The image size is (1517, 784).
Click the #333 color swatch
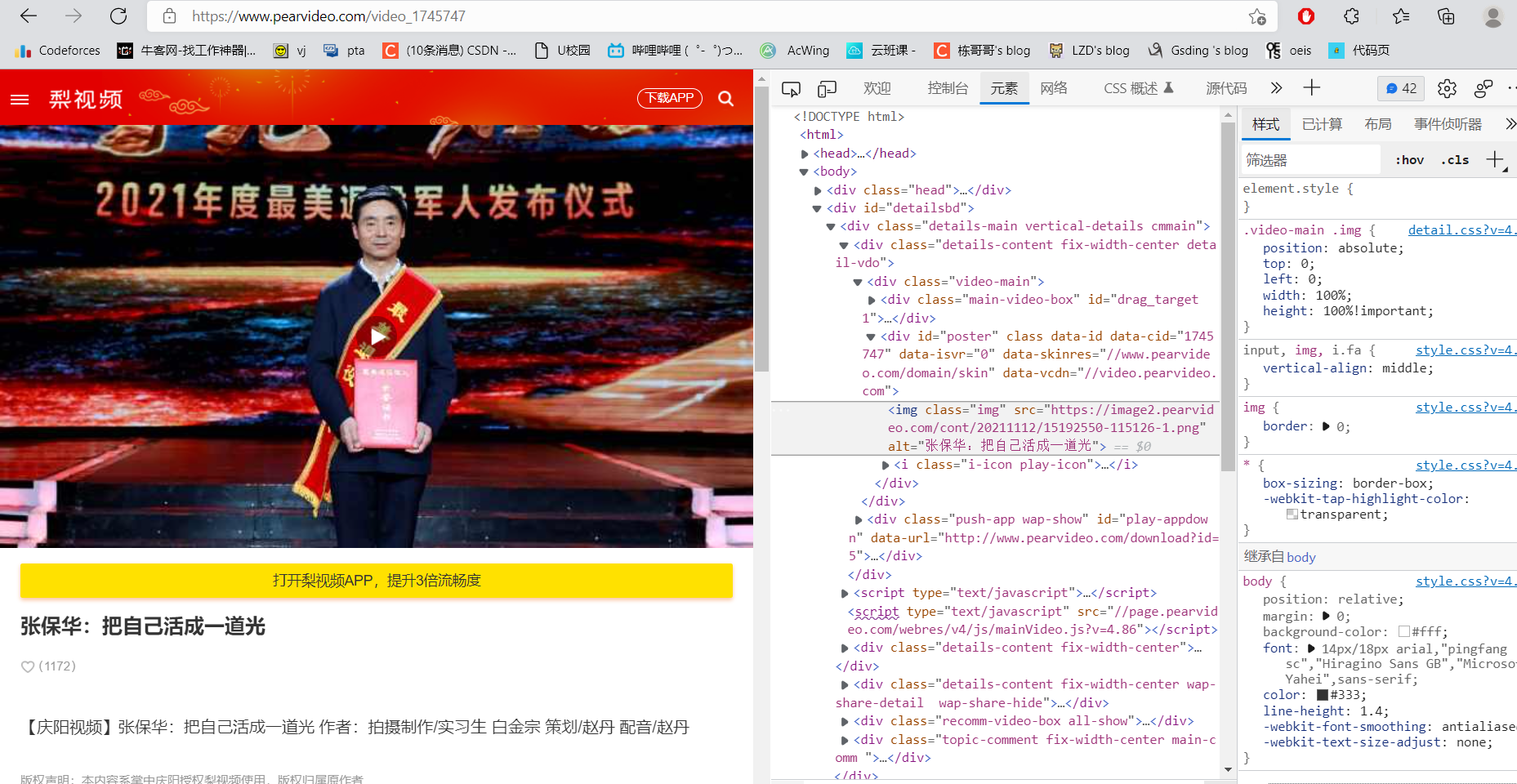[1323, 695]
